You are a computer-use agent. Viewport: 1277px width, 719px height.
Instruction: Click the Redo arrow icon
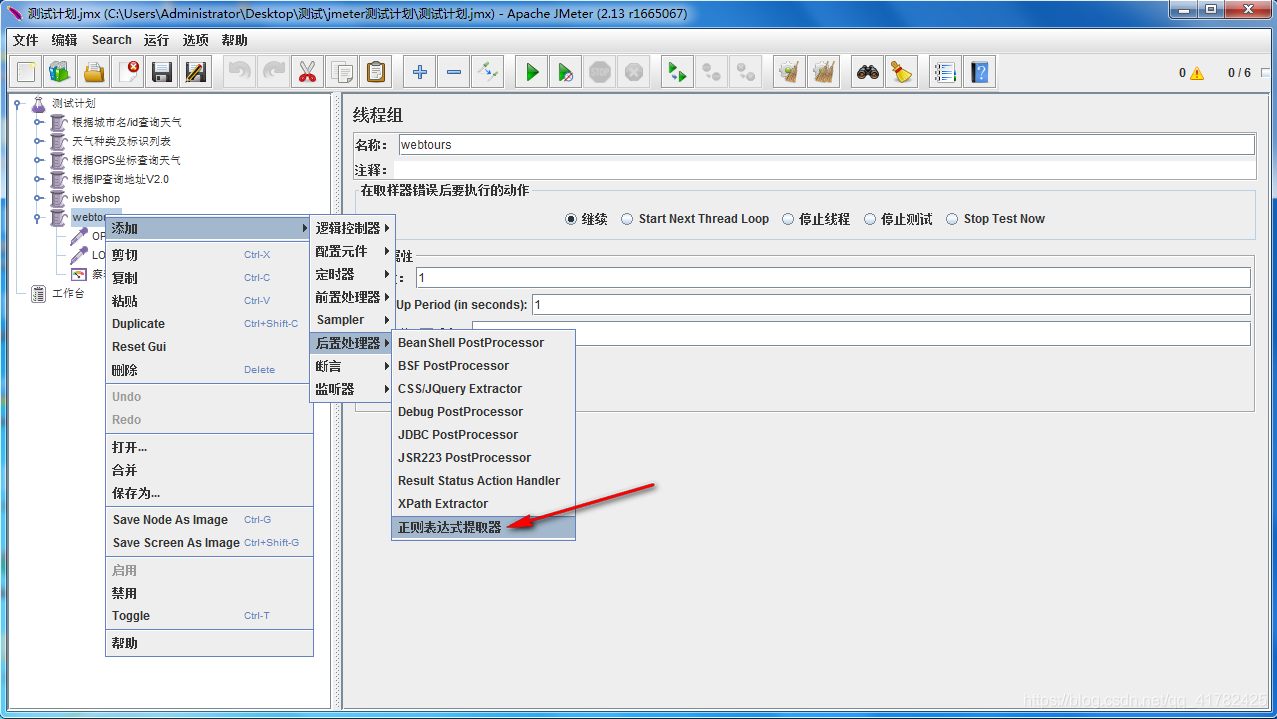(274, 72)
